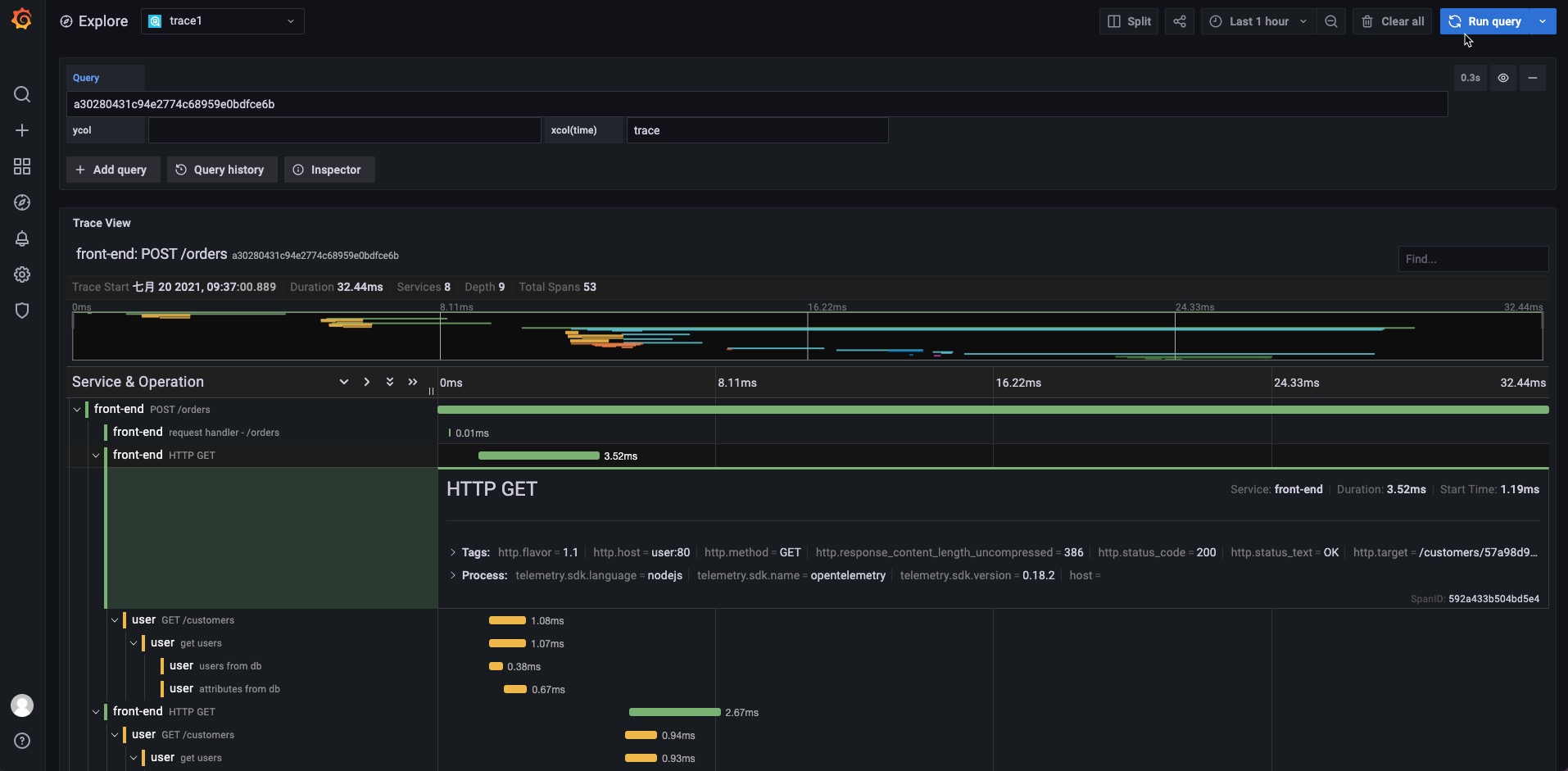Click the 0.3s query time indicator
This screenshot has width=1568, height=771.
point(1470,78)
